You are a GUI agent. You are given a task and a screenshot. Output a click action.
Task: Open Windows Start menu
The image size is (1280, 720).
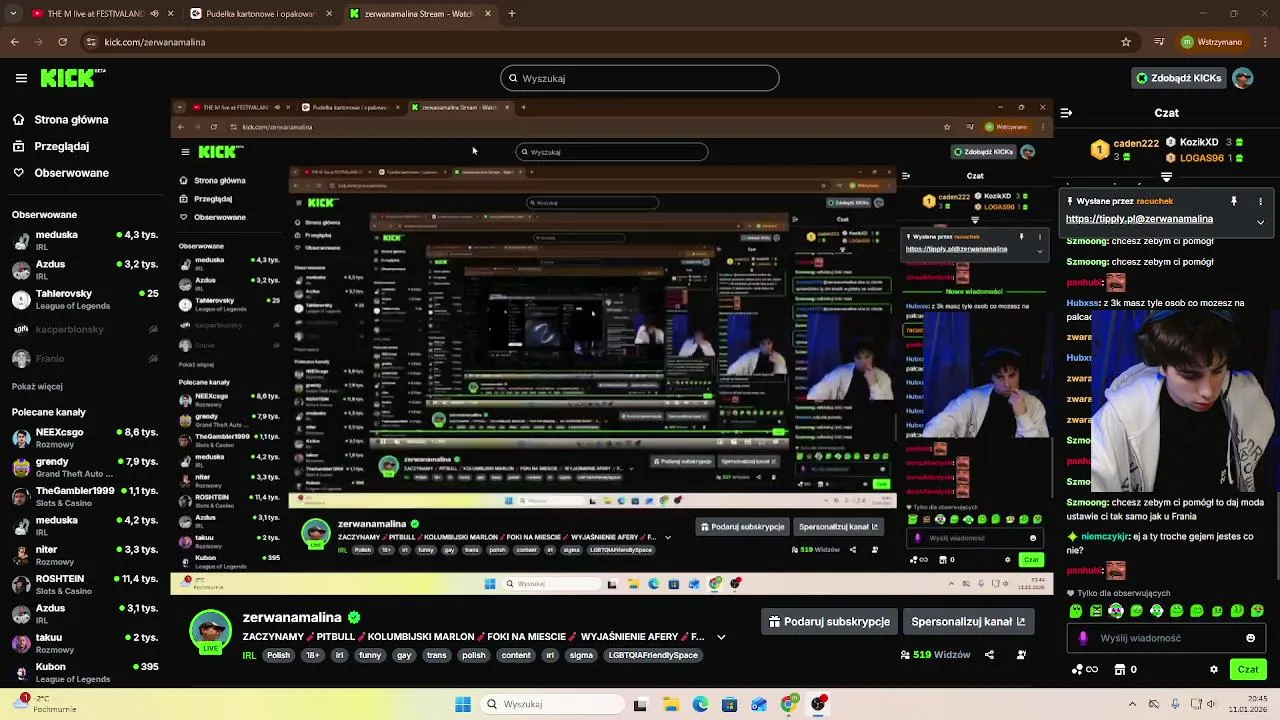(463, 704)
